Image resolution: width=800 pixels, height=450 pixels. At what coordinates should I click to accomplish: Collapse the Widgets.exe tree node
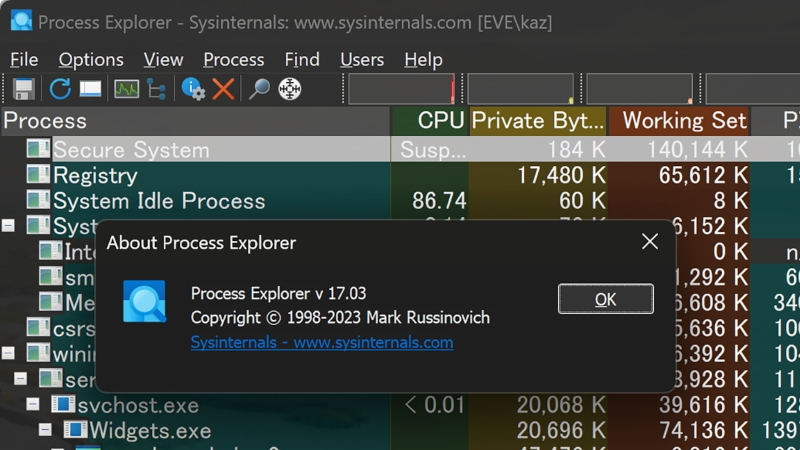coord(45,430)
